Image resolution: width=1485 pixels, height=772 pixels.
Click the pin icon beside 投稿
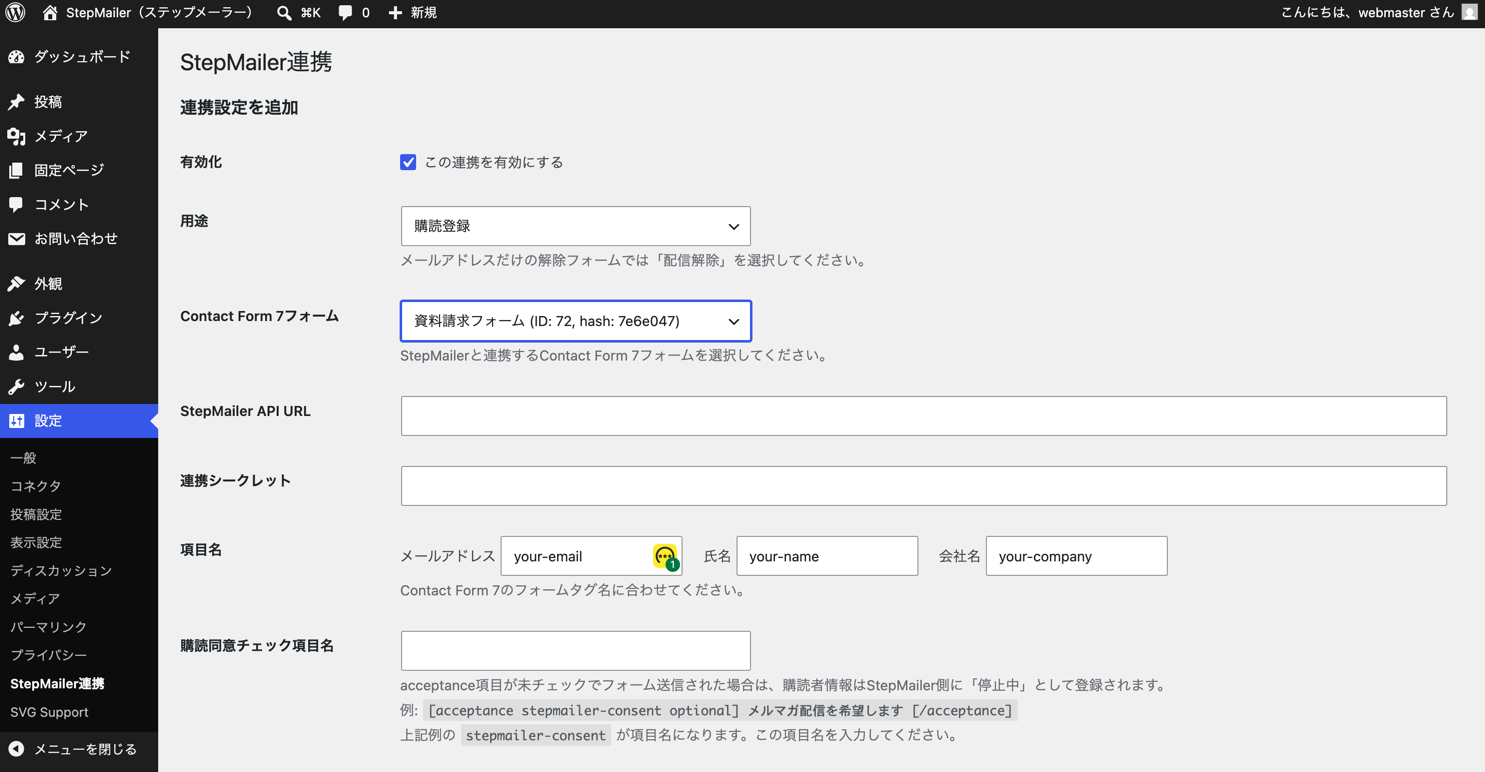coord(16,102)
